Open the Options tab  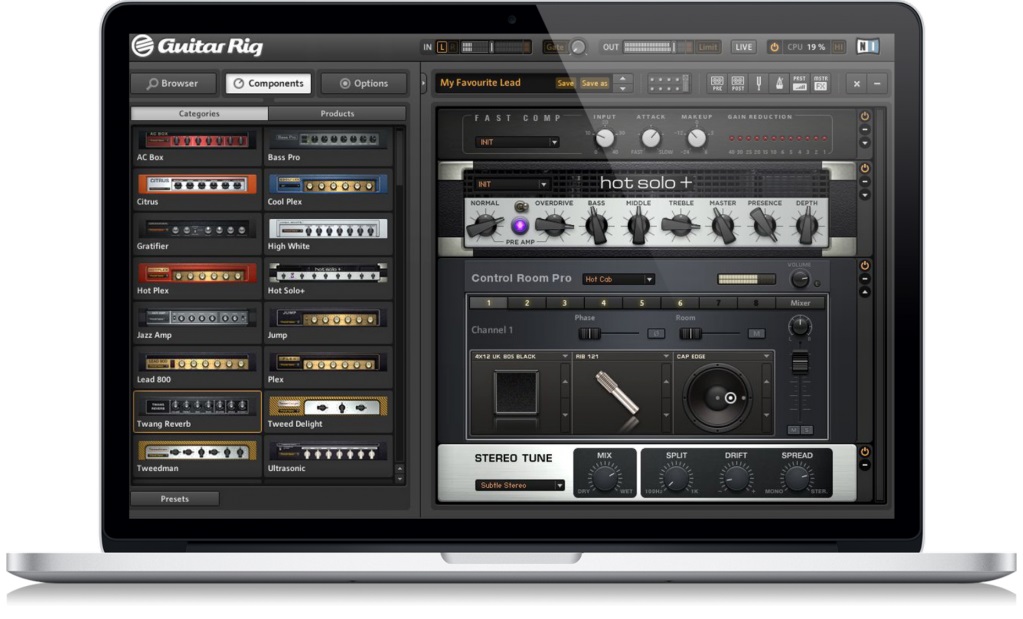(364, 83)
